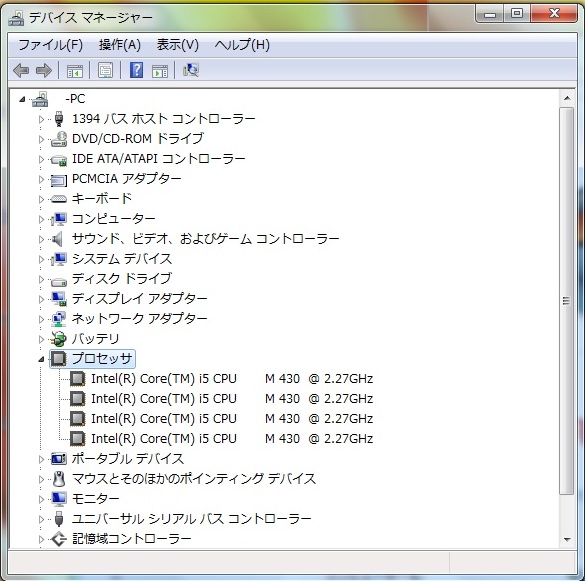Select the モニター tree item
Viewport: 586px width, 581px height.
pyautogui.click(x=95, y=499)
